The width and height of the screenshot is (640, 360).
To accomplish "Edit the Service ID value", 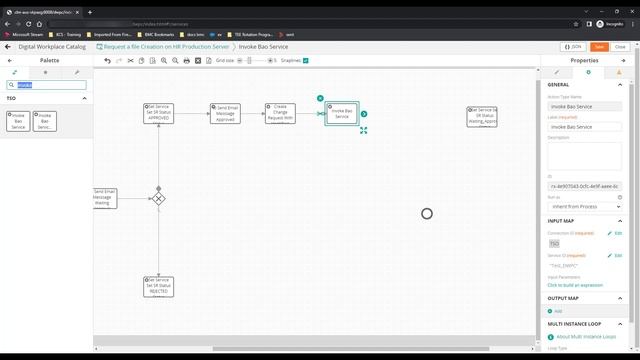I will pyautogui.click(x=615, y=256).
